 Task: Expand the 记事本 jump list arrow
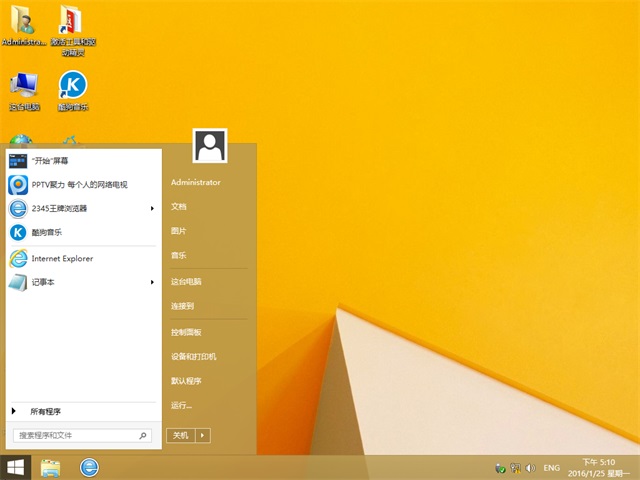click(x=152, y=282)
